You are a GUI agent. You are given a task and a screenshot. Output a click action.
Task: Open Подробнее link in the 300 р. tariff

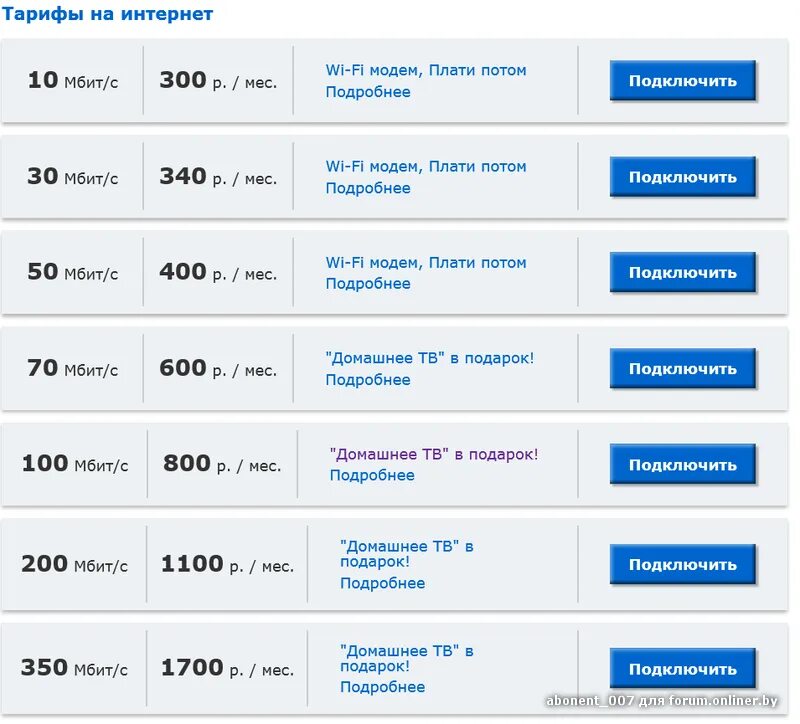coord(368,92)
